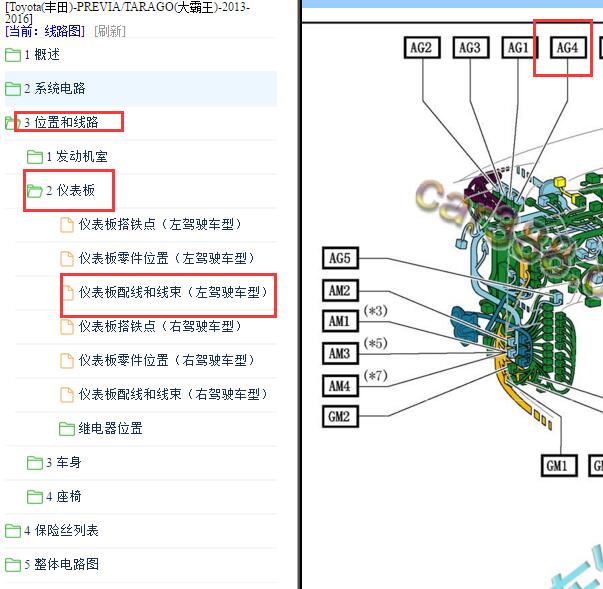Open the 3 车身 subsection

(64, 463)
